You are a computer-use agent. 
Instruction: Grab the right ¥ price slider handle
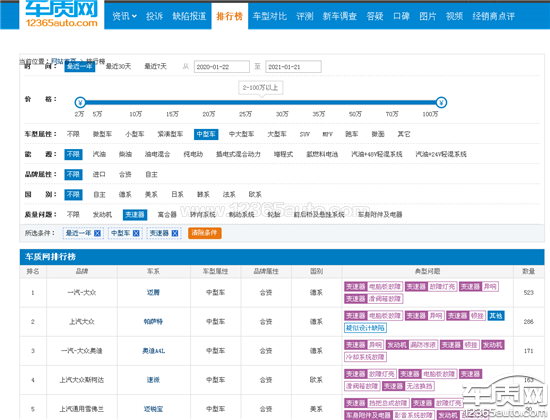click(441, 102)
